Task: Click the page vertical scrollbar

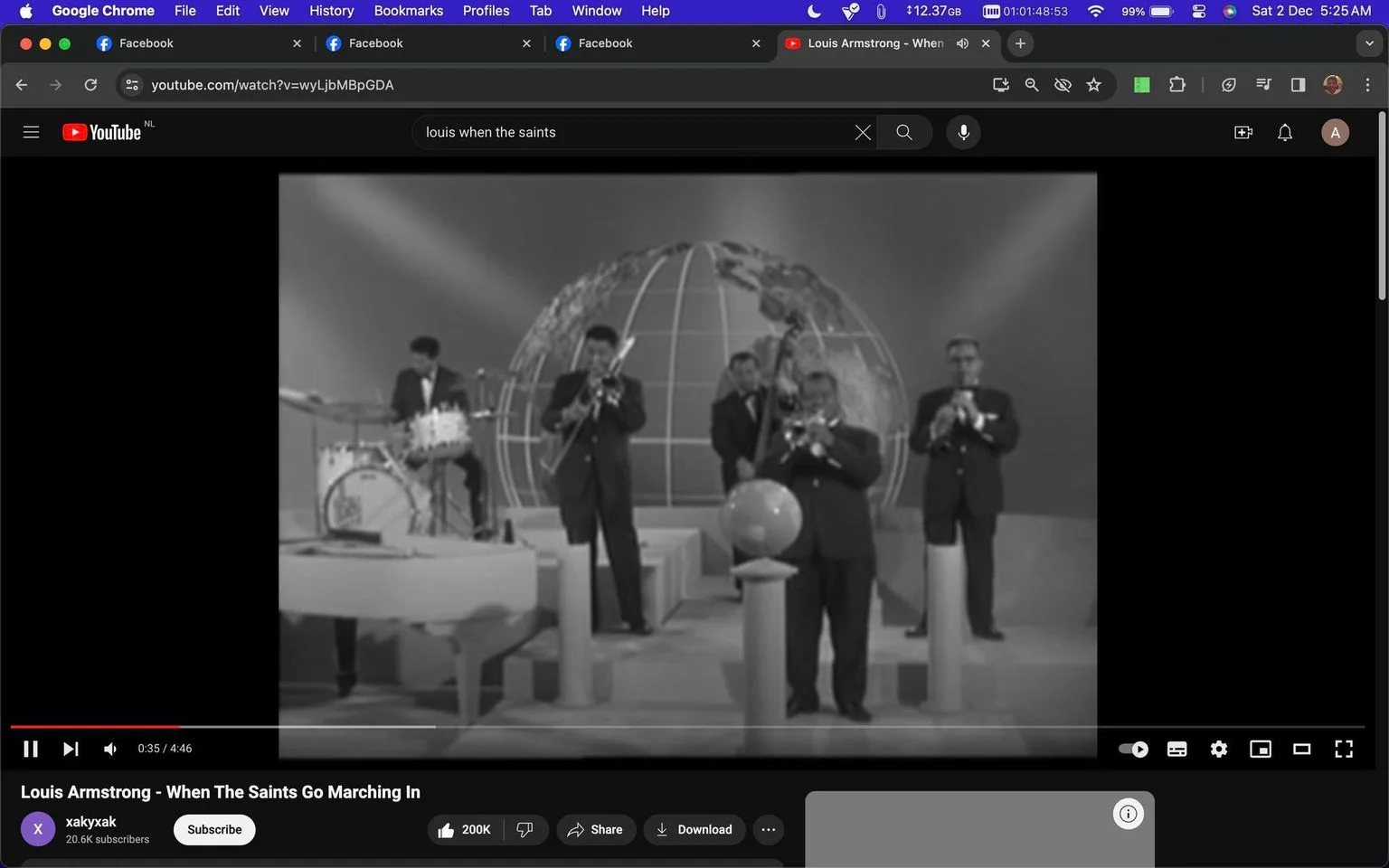Action: tap(1381, 206)
